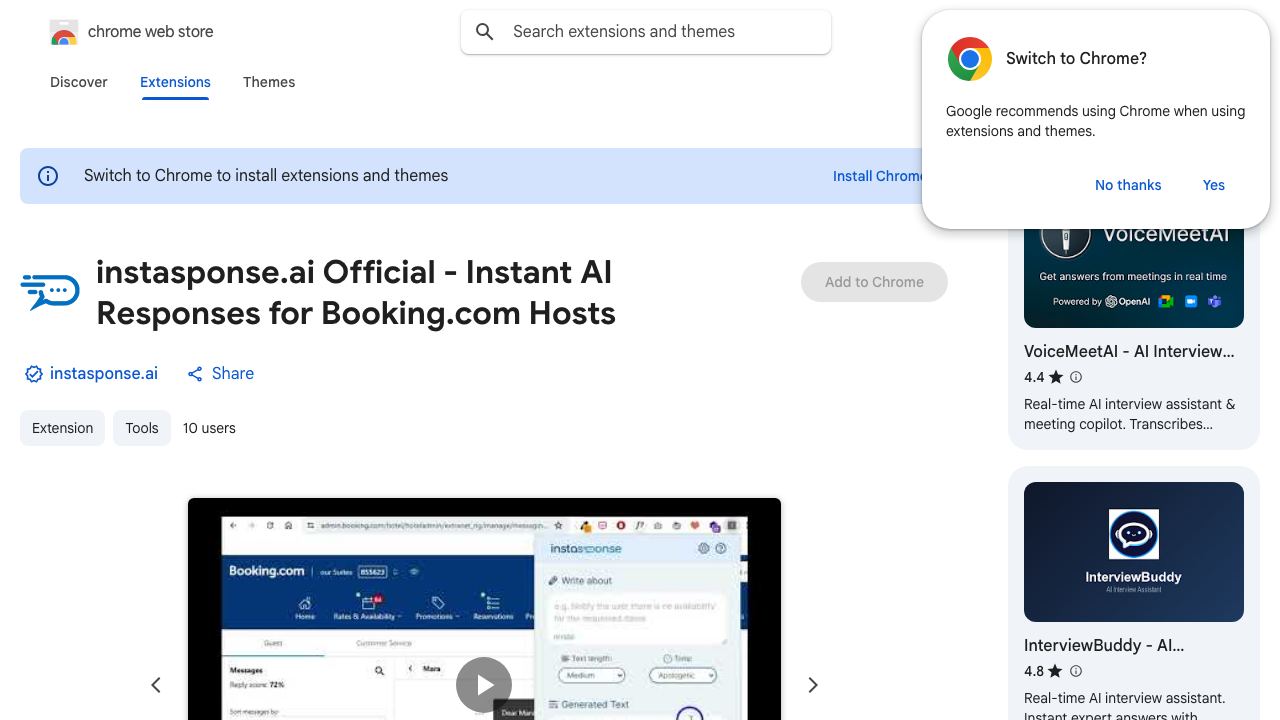The width and height of the screenshot is (1280, 720).
Task: Click the search magnifier icon
Action: click(485, 32)
